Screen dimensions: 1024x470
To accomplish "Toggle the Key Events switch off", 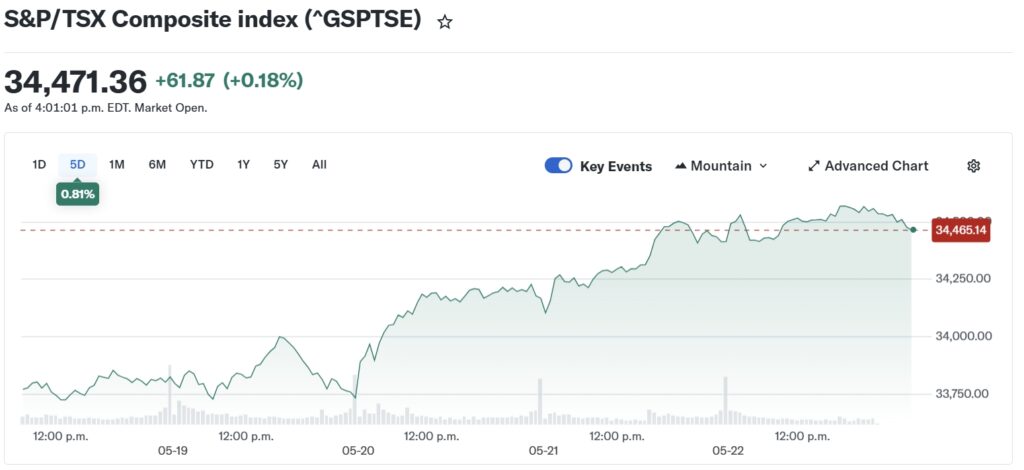I will pos(558,166).
